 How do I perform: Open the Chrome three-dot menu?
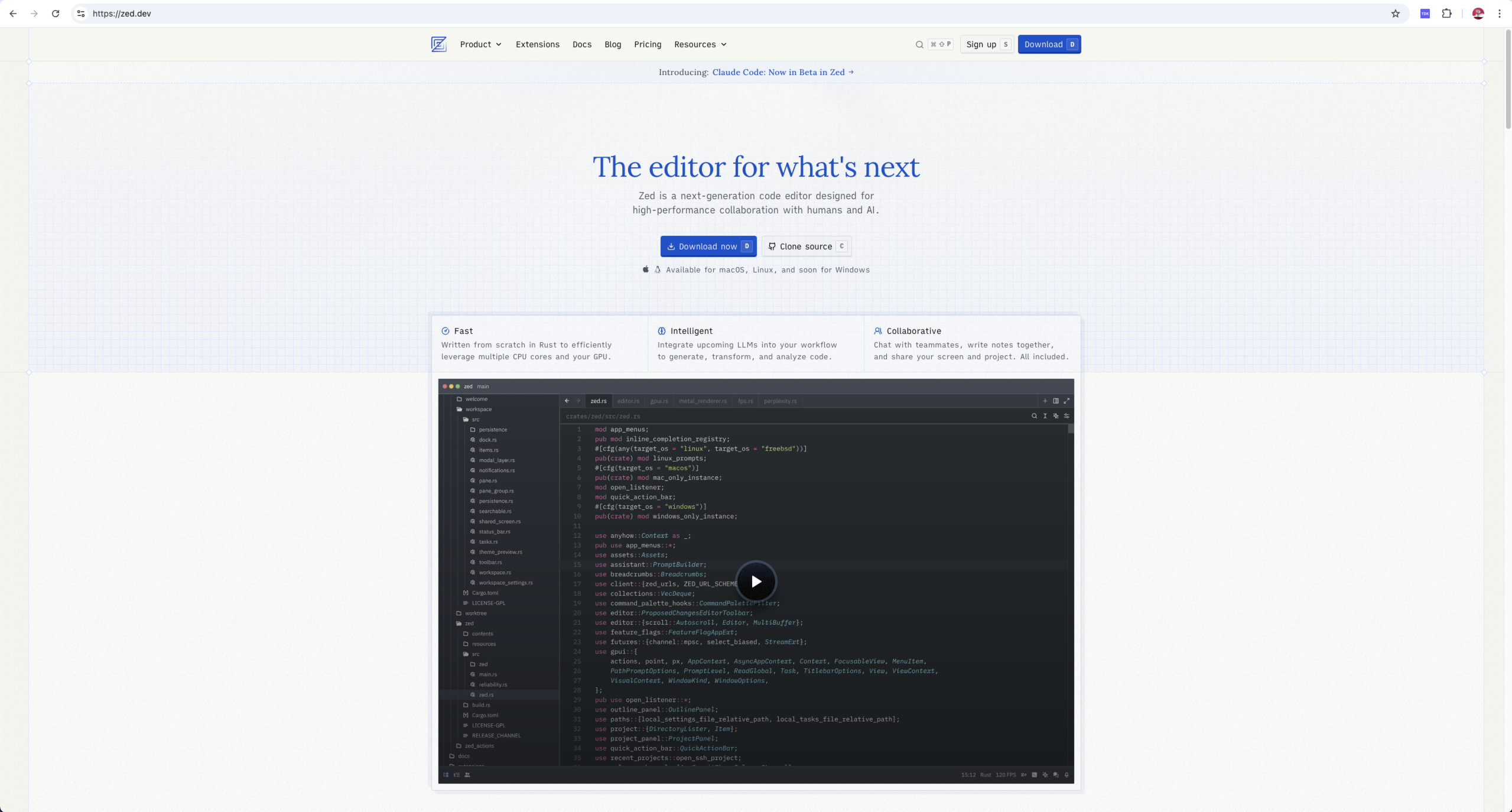[1499, 14]
